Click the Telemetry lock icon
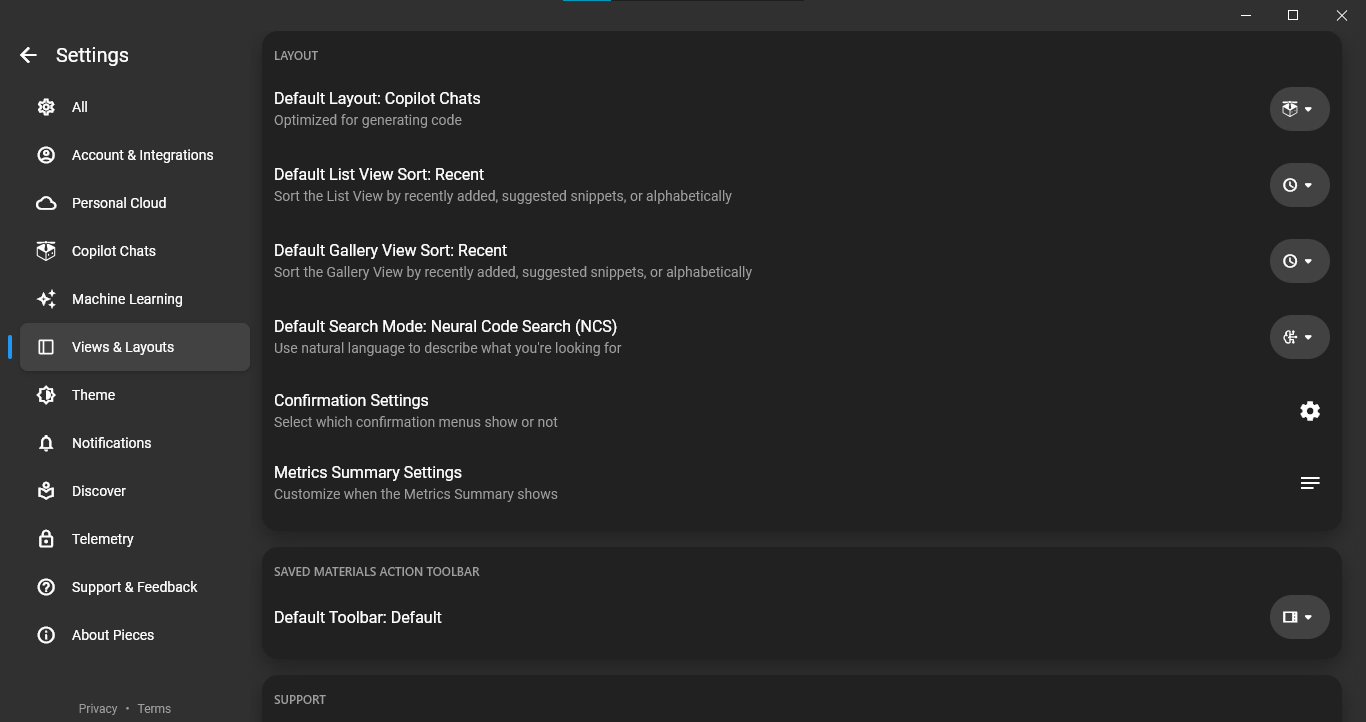The image size is (1366, 722). click(46, 539)
